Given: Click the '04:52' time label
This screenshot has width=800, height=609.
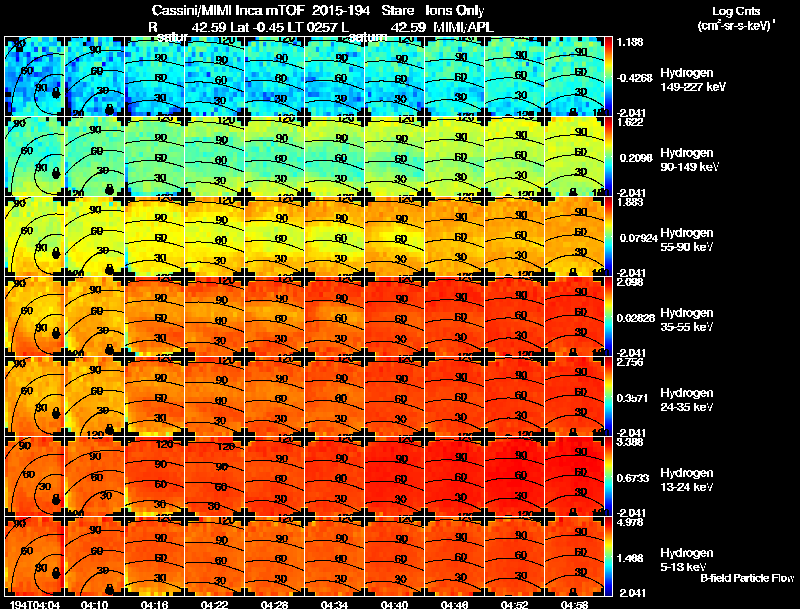Looking at the screenshot, I should coord(514,605).
